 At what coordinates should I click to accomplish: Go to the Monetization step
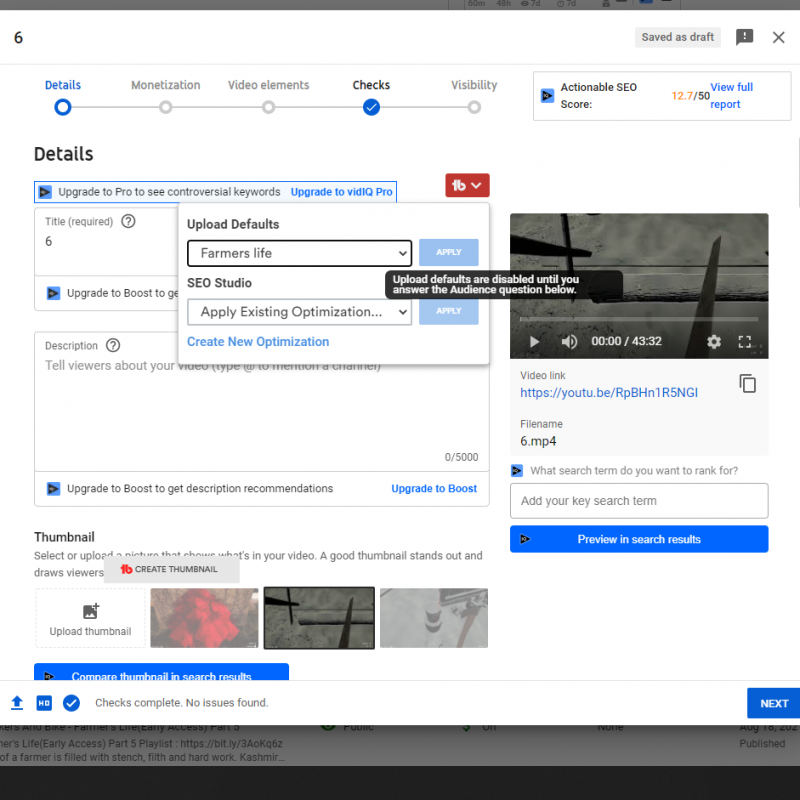[x=166, y=107]
